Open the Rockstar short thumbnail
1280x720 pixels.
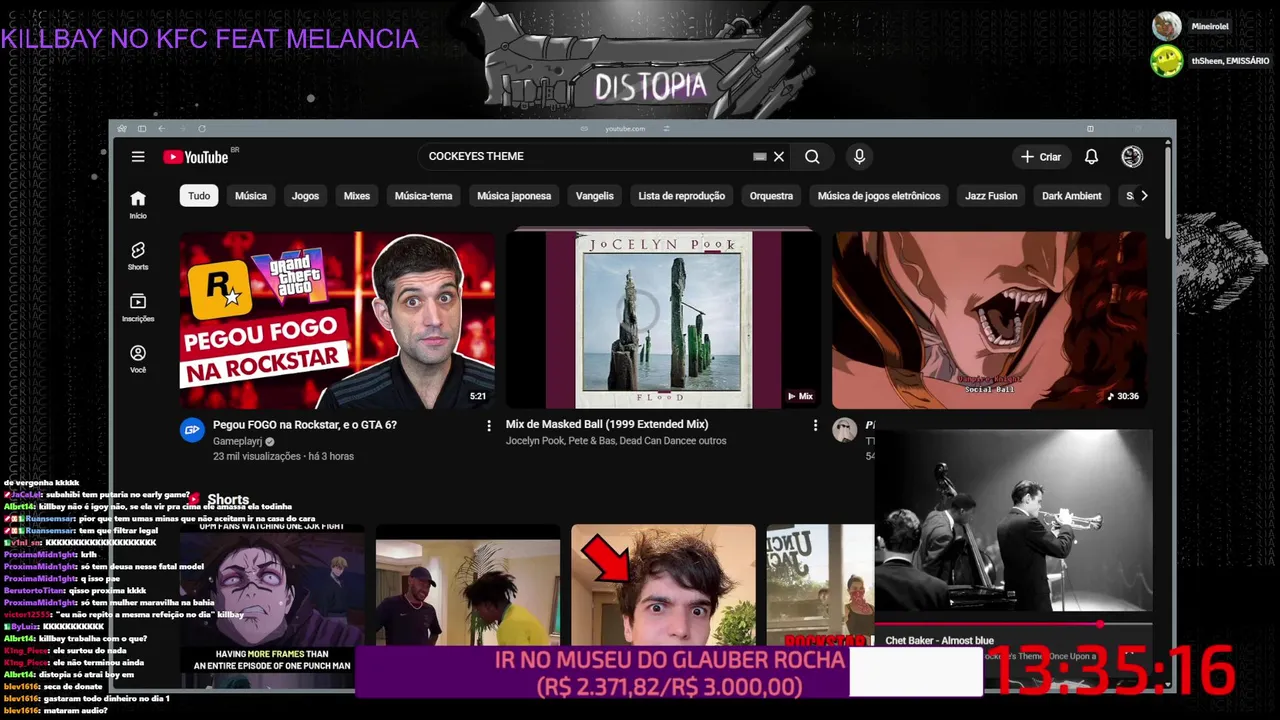(820, 587)
